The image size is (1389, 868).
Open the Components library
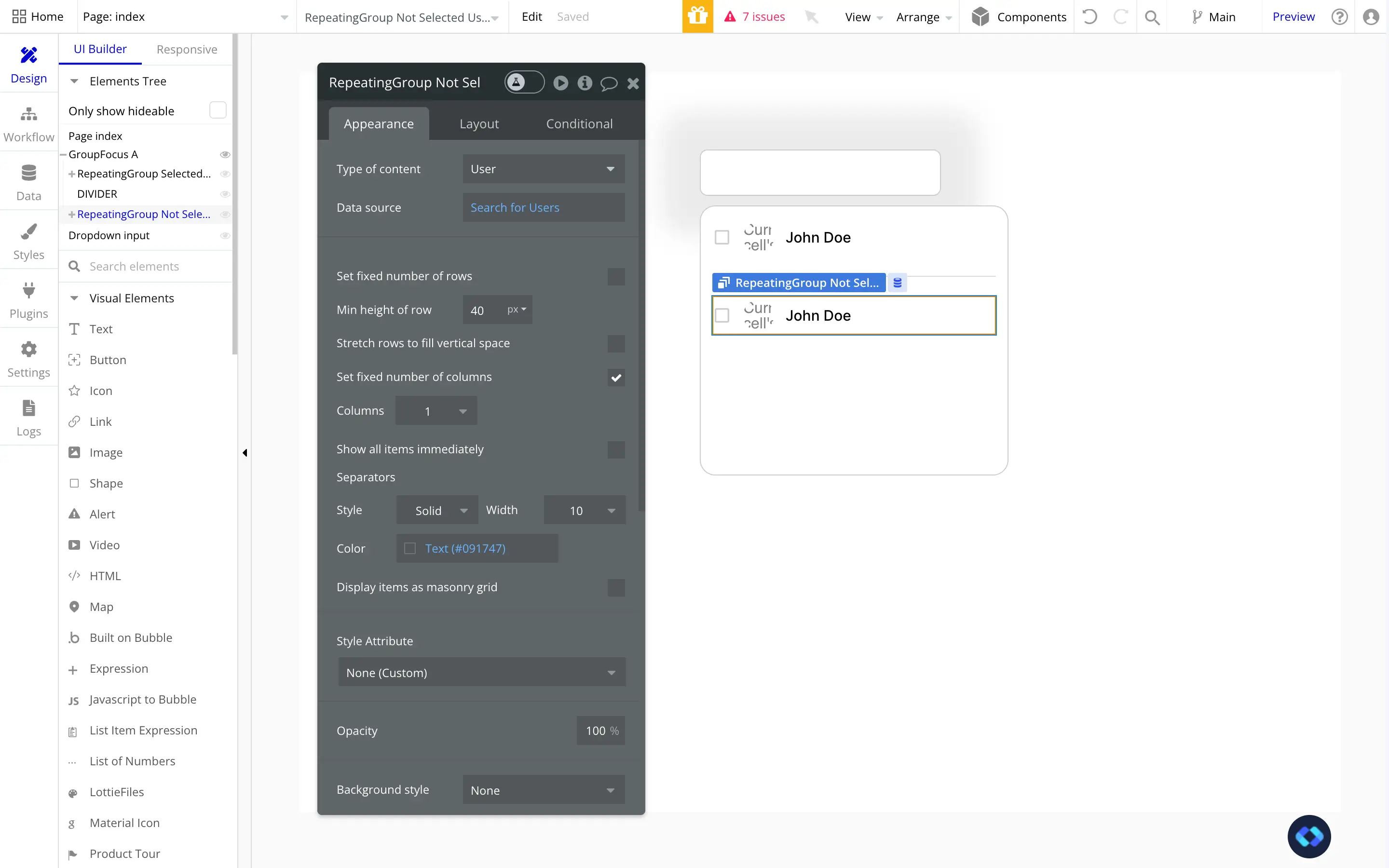click(x=1019, y=17)
